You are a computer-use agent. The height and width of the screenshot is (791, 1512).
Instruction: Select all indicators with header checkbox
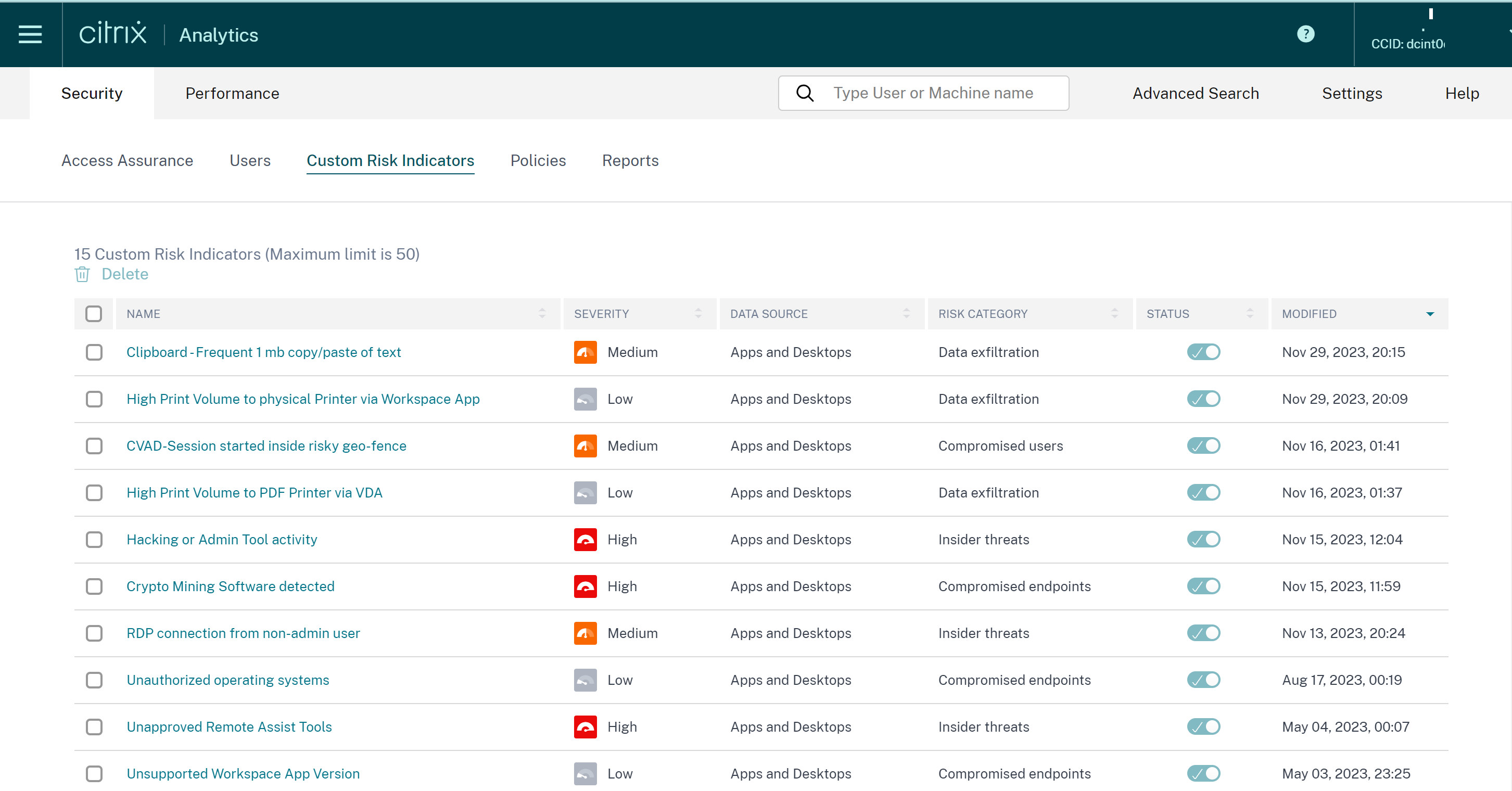(93, 314)
